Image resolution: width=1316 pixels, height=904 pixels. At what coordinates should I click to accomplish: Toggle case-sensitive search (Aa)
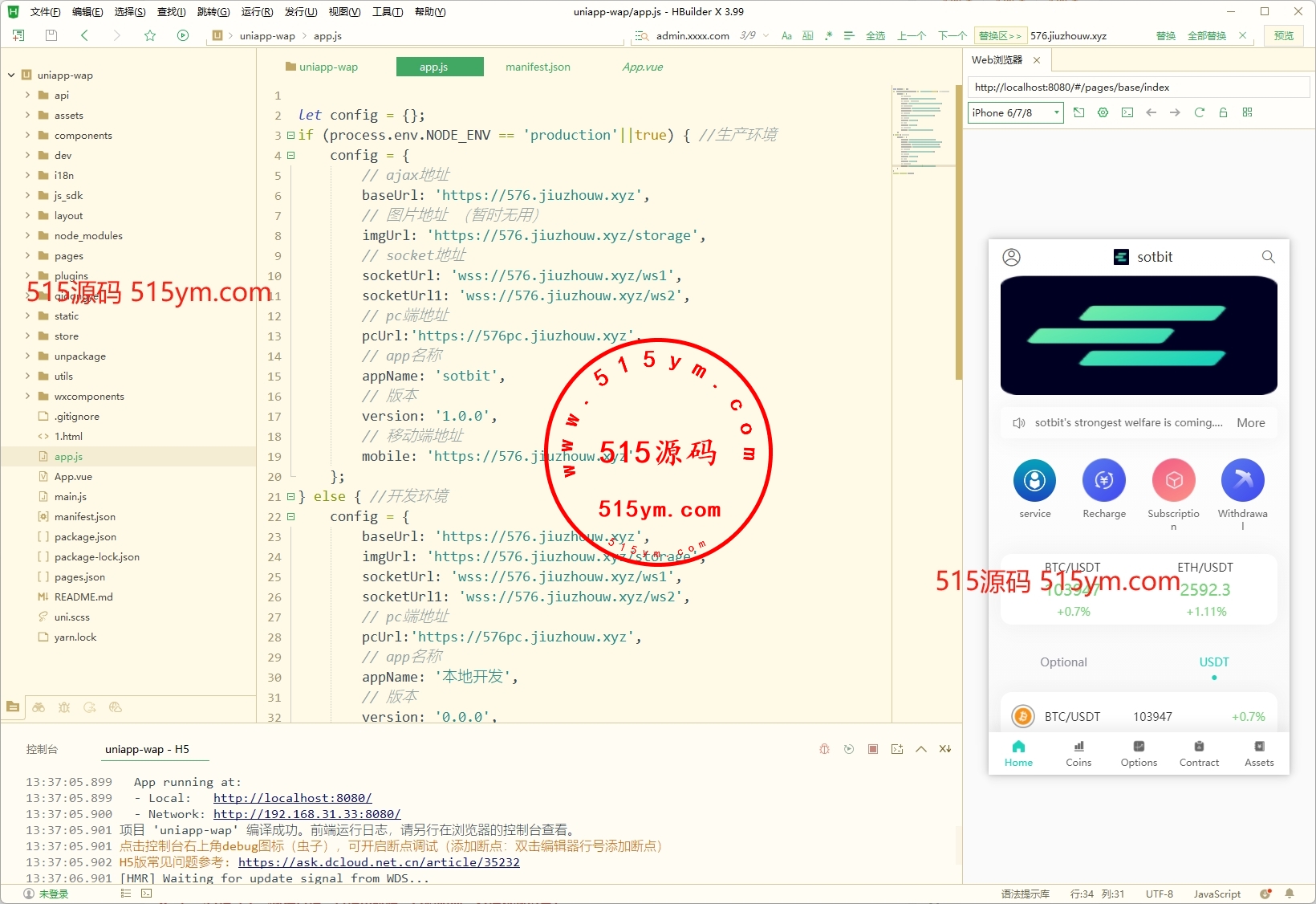(786, 35)
